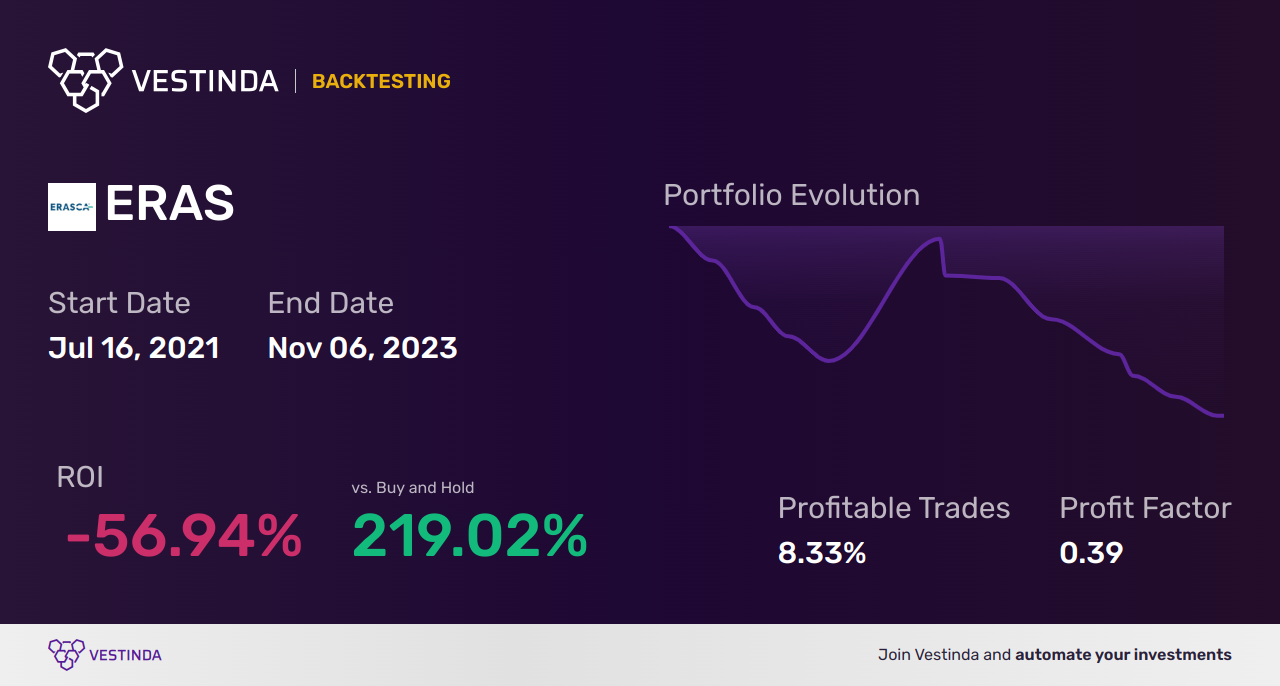Click the Vestinda hexagon logo in header
Image resolution: width=1280 pixels, height=686 pixels.
85,78
